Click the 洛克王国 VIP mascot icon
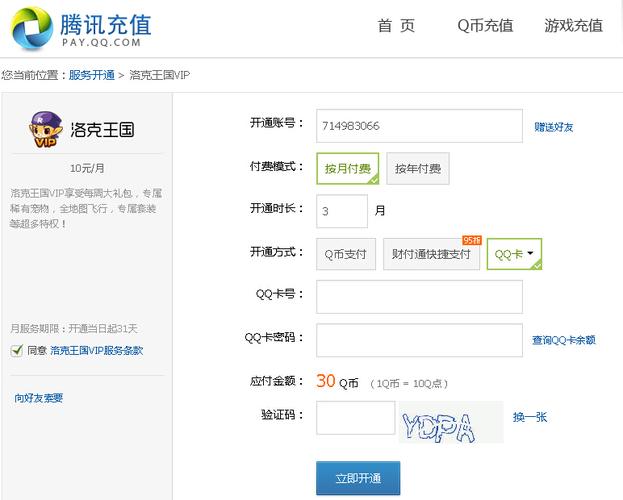The width and height of the screenshot is (623, 500). pos(46,130)
